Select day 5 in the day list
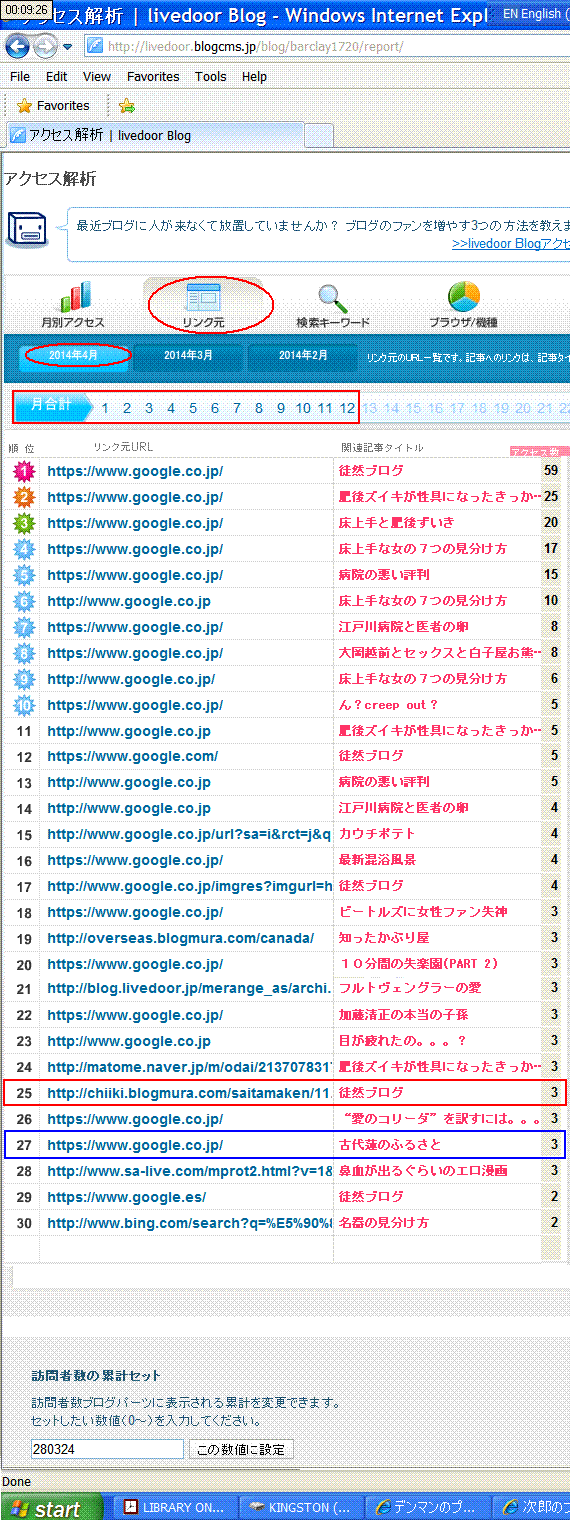Image resolution: width=570 pixels, height=1520 pixels. click(x=193, y=408)
